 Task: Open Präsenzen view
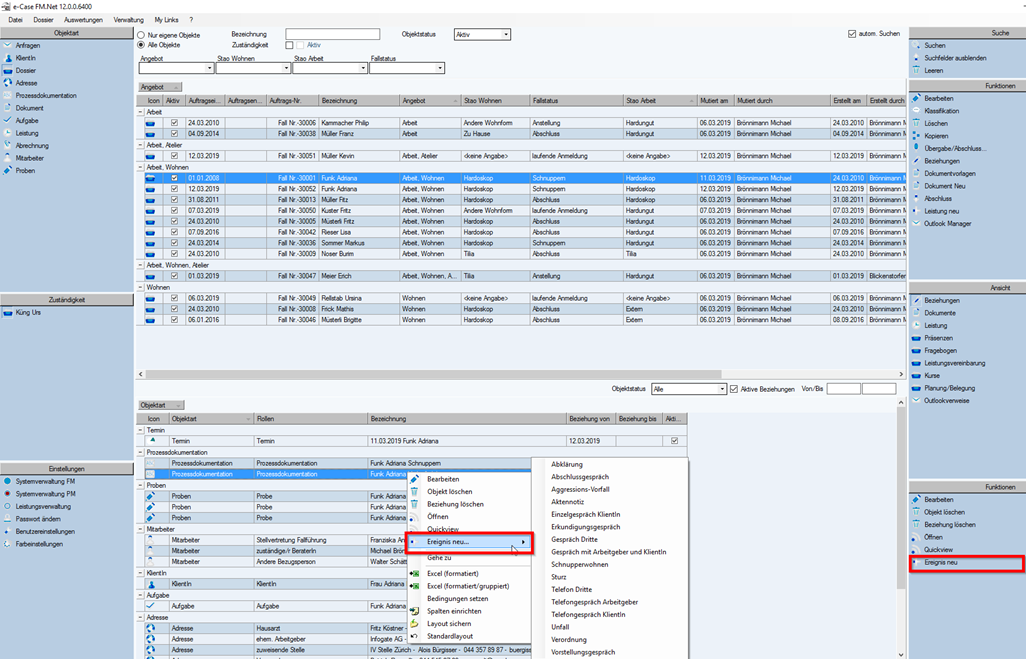(938, 338)
